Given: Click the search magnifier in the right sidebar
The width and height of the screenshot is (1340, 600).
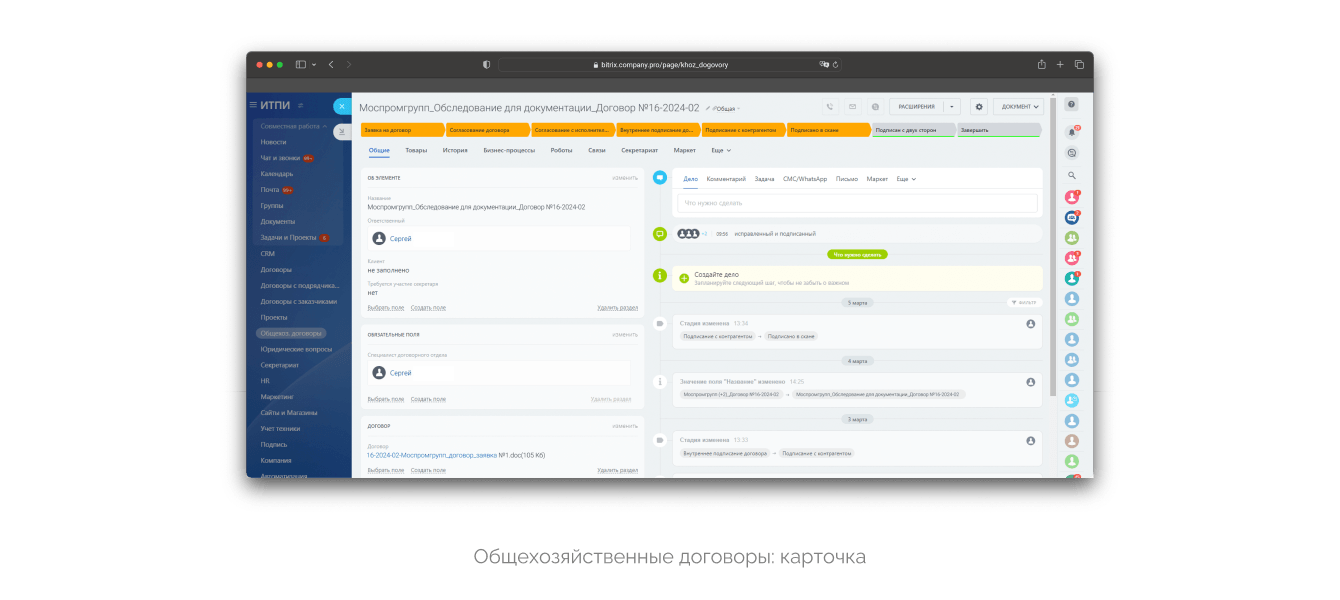Looking at the screenshot, I should pos(1072,175).
